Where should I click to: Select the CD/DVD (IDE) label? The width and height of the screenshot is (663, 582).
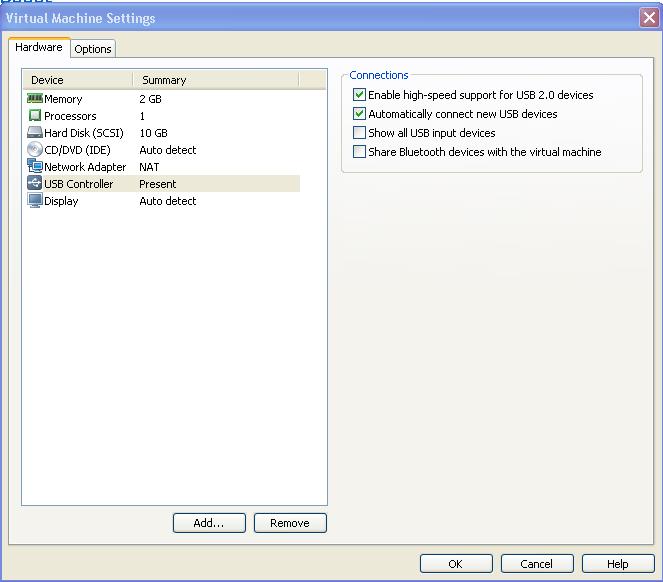tap(77, 150)
